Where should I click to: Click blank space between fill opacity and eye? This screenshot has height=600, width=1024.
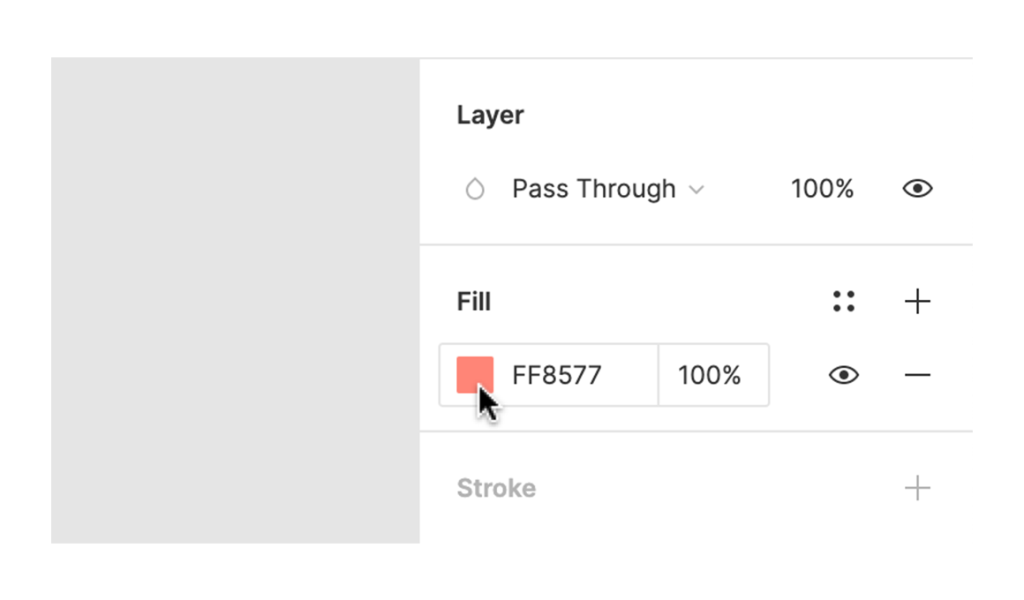[798, 375]
